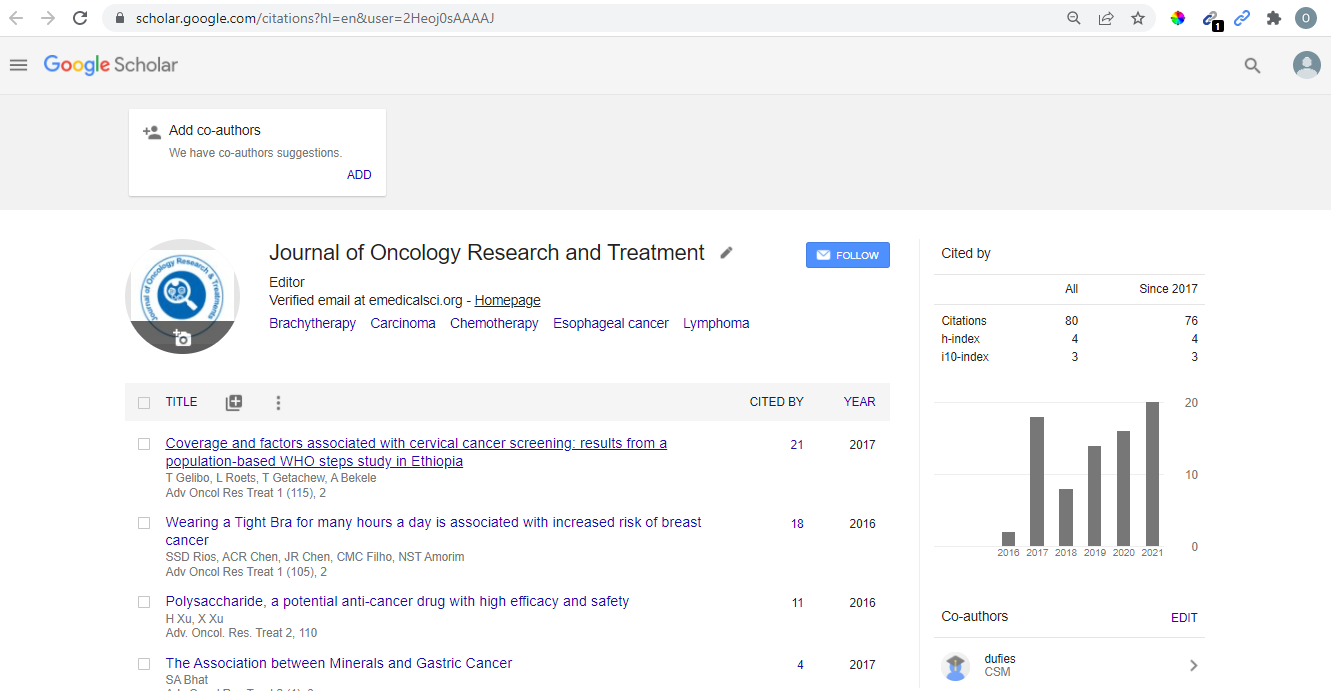
Task: Open the Google Scholar hamburger menu
Action: (18, 65)
